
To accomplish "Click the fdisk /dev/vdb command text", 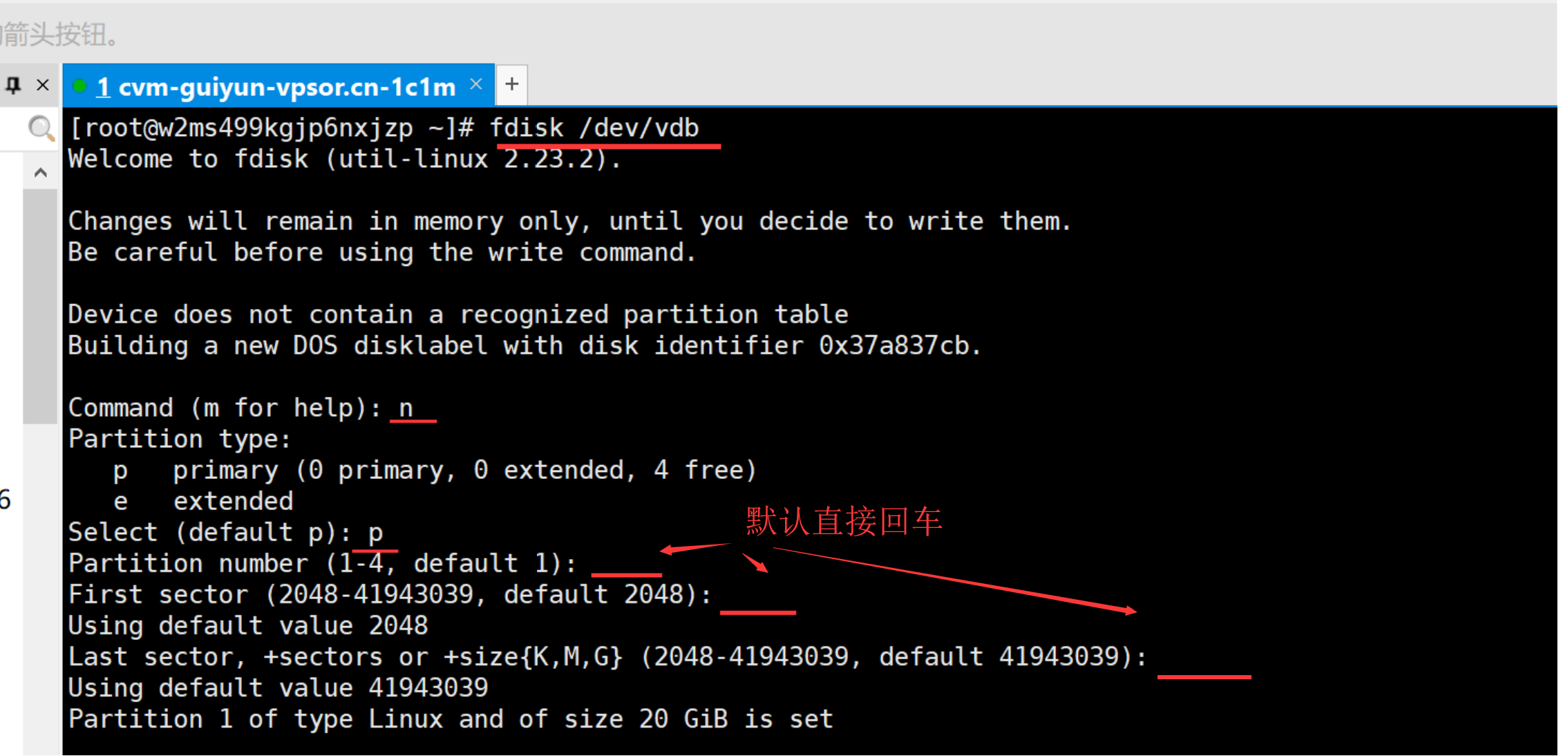I will tap(594, 129).
